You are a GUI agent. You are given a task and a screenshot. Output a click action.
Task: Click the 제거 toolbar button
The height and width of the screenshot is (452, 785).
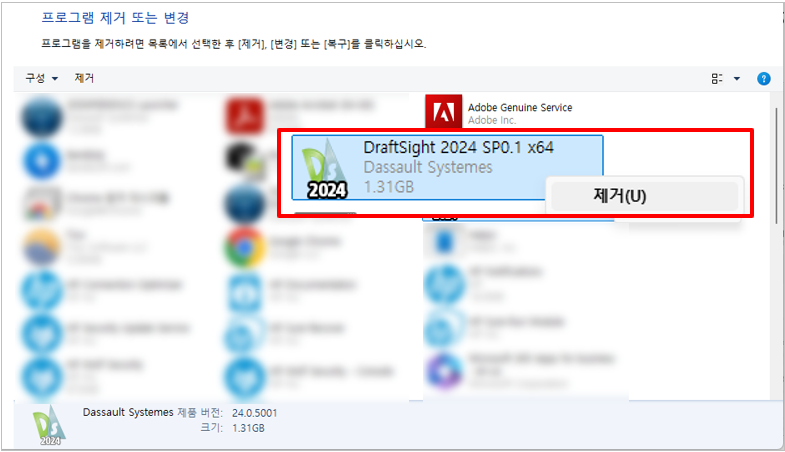84,78
